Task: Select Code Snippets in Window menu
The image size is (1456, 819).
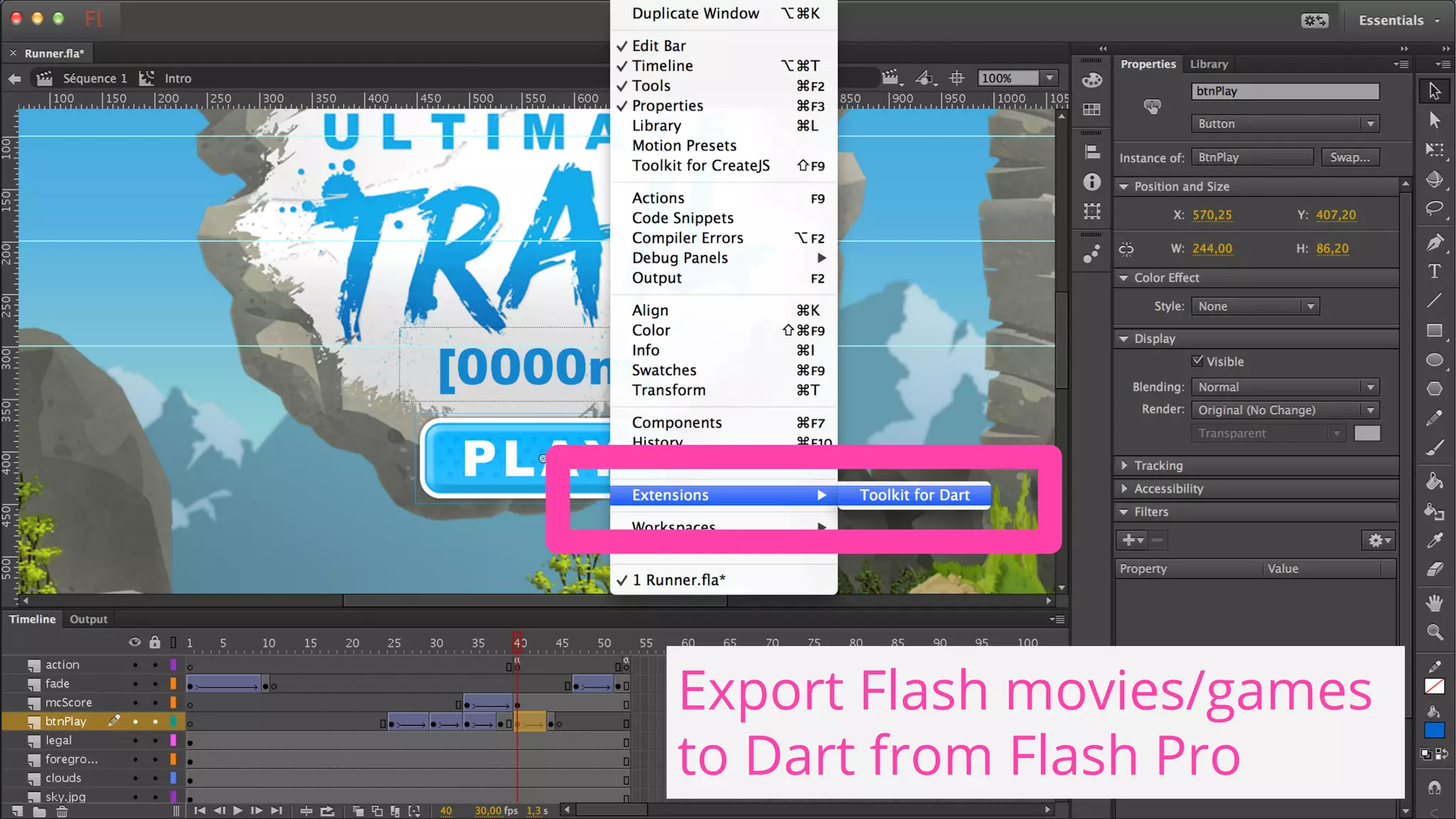Action: coord(724,218)
